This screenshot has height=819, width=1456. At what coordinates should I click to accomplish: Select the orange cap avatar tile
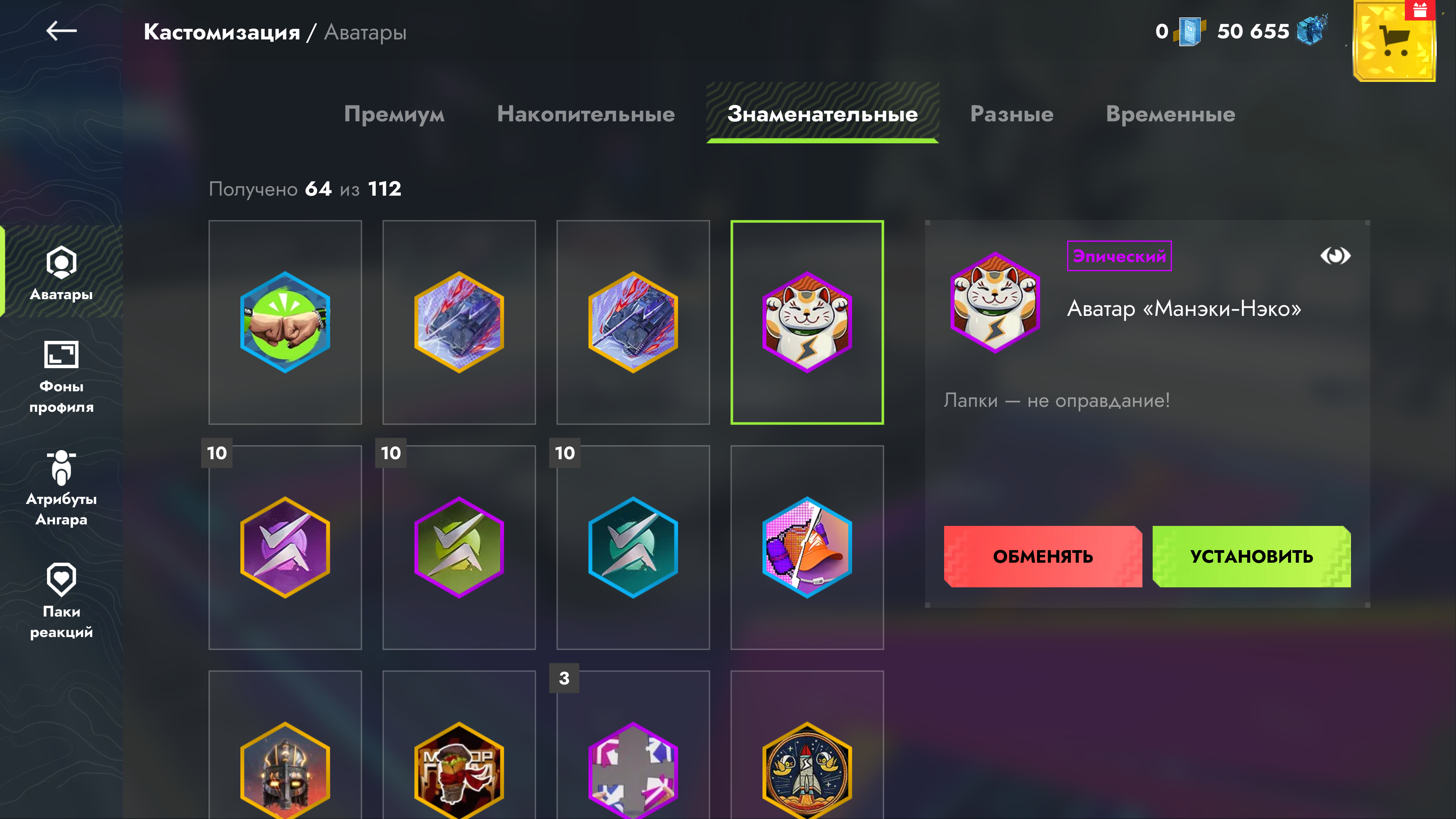806,547
